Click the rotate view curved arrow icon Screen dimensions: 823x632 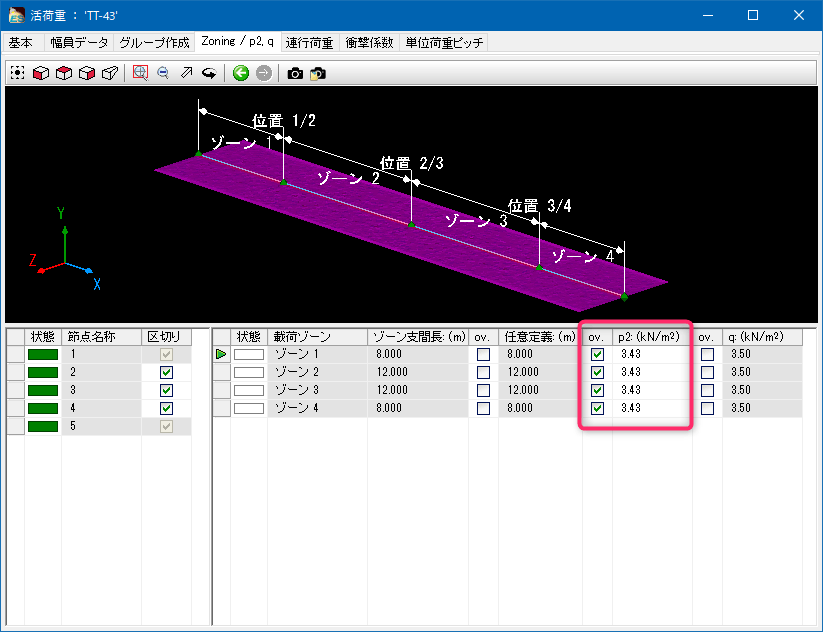[x=209, y=73]
